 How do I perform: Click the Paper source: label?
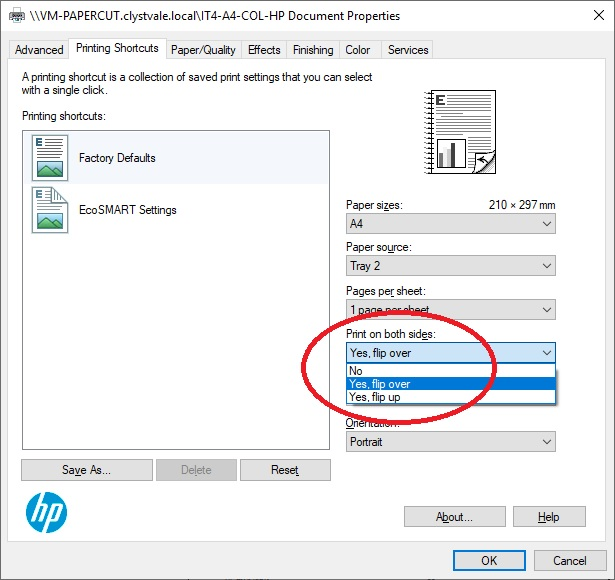coord(379,247)
